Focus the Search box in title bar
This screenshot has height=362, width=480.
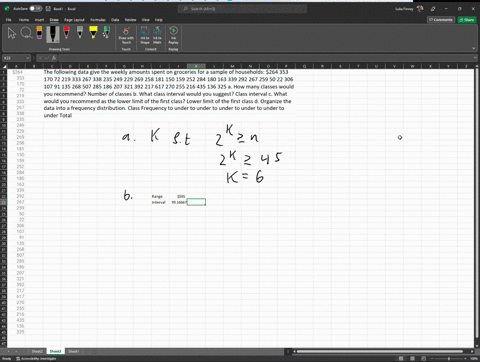click(x=242, y=9)
